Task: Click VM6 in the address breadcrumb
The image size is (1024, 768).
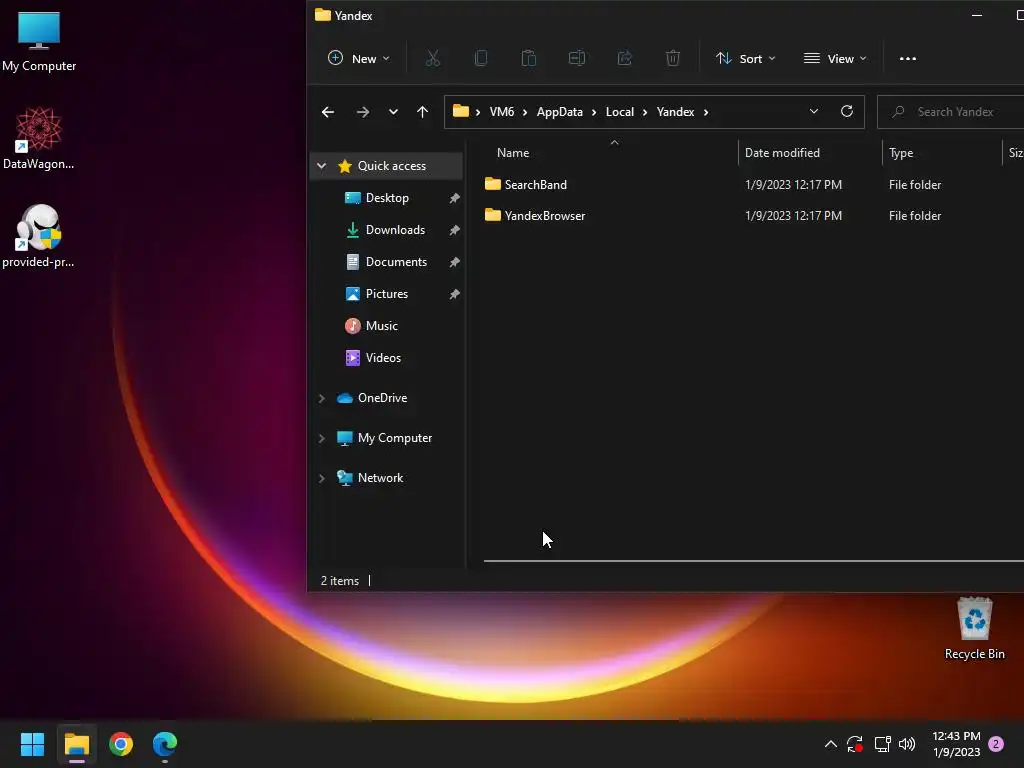Action: 502,112
